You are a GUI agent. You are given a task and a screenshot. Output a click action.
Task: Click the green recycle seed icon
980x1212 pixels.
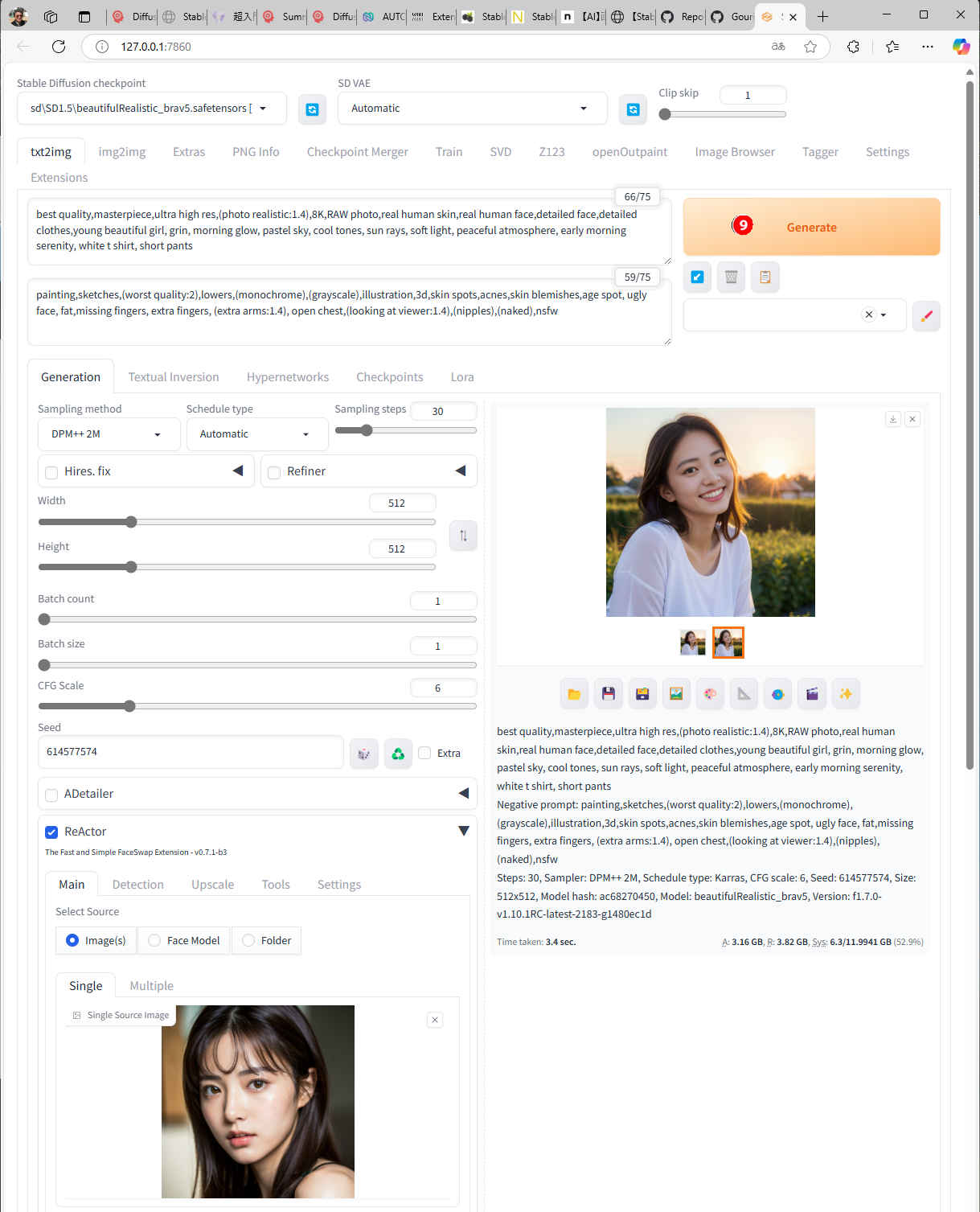(398, 754)
